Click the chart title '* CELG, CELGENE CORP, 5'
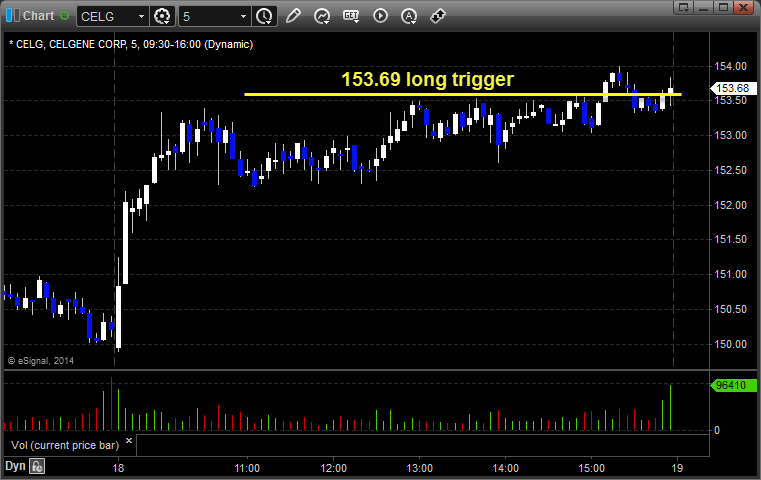761x480 pixels. pos(74,45)
